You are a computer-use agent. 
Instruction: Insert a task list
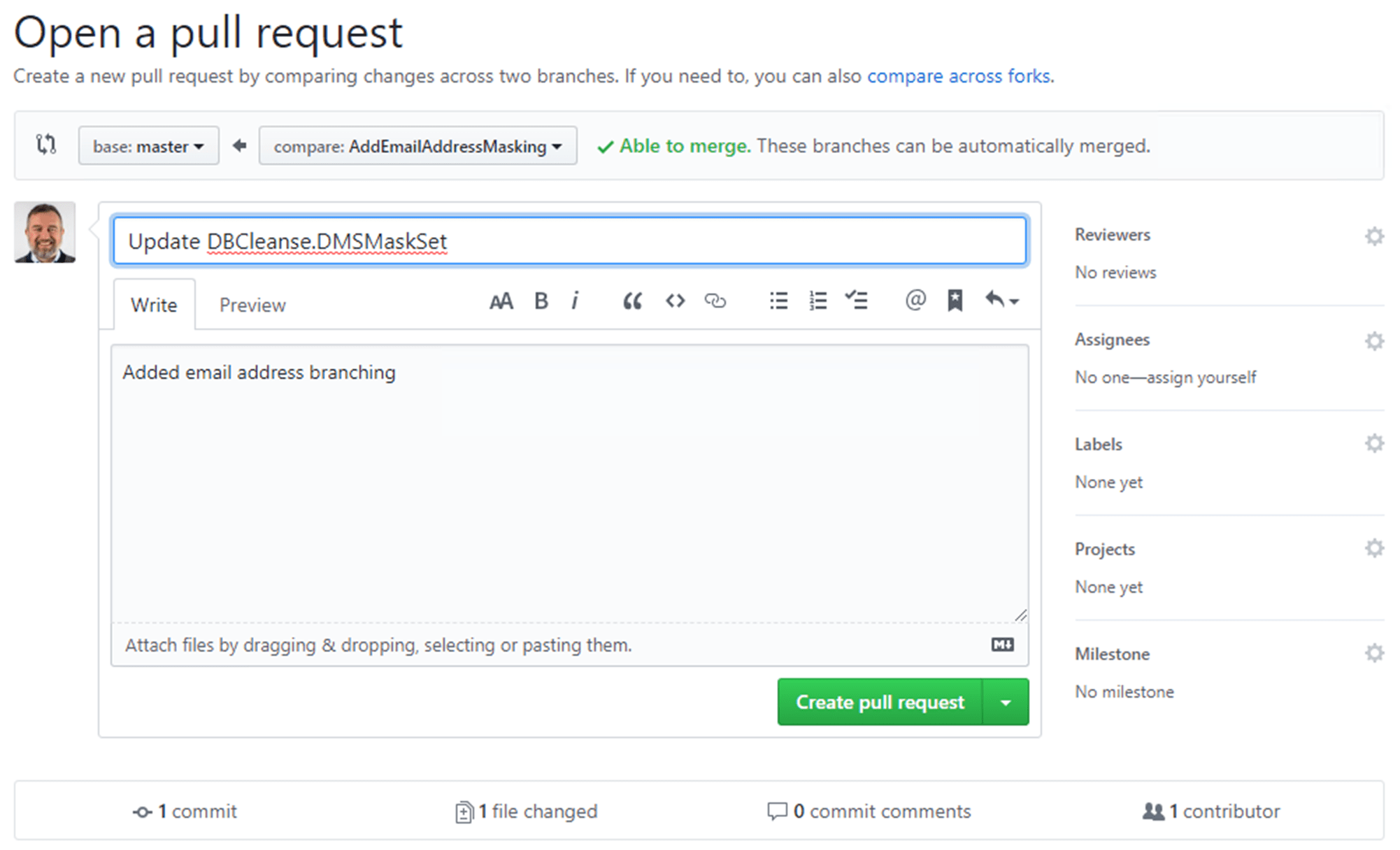tap(856, 301)
